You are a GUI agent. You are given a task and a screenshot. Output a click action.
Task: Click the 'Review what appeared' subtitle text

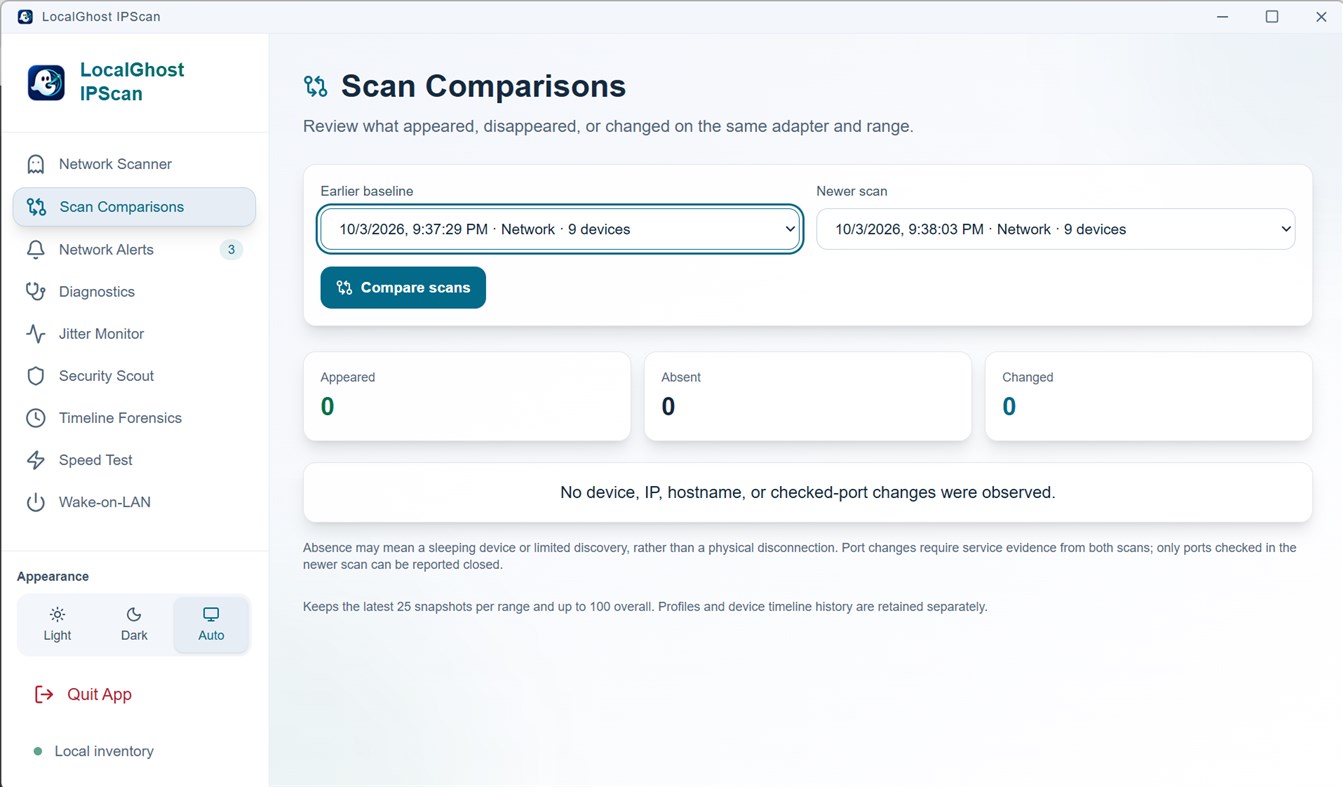pyautogui.click(x=608, y=127)
